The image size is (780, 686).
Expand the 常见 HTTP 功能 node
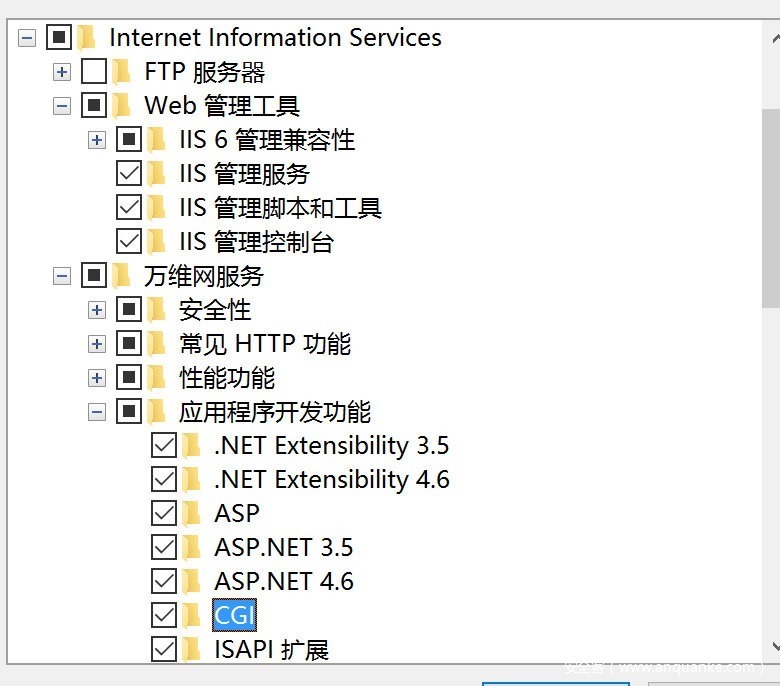(x=97, y=344)
